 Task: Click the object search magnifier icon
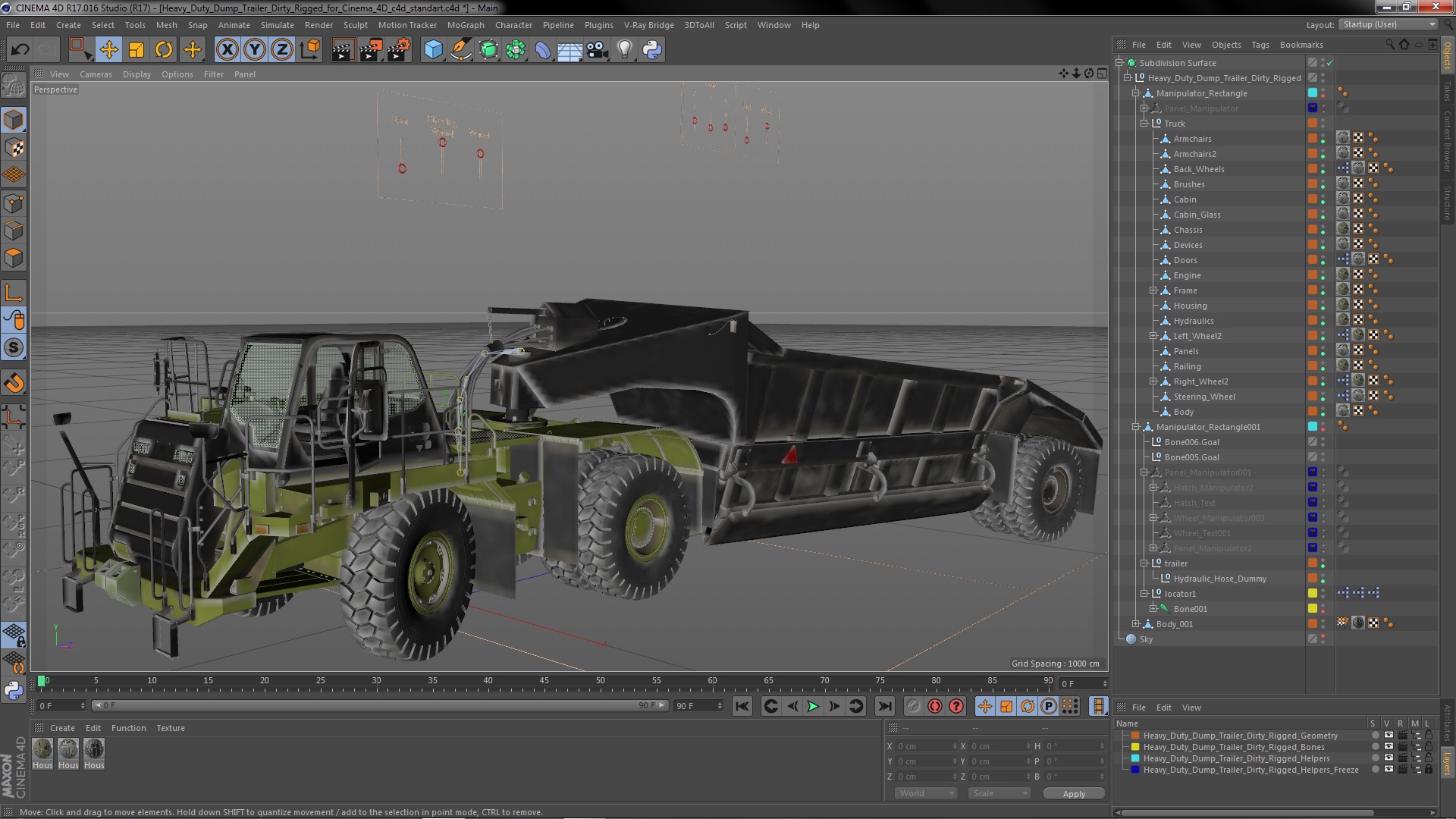click(1390, 44)
